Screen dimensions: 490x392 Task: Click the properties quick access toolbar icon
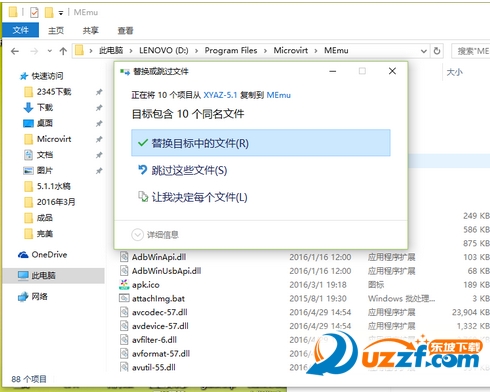(34, 12)
